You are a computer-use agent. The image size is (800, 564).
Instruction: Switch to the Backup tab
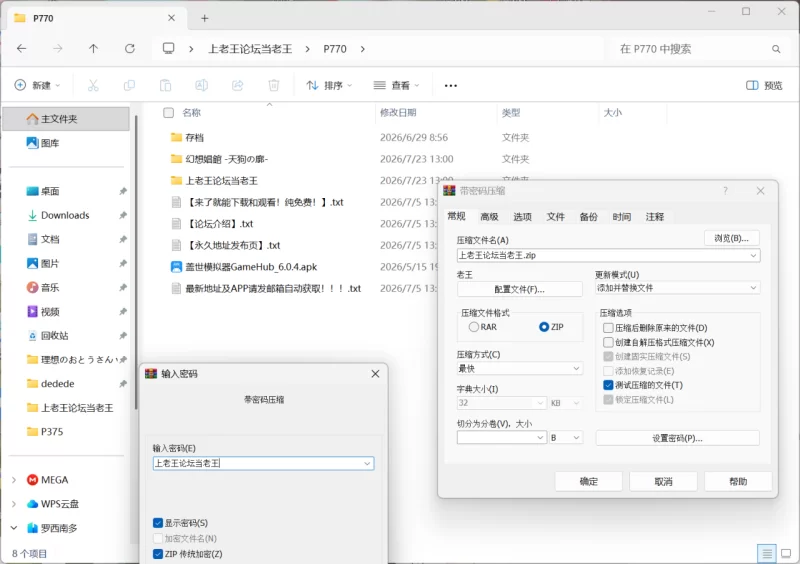tap(588, 217)
